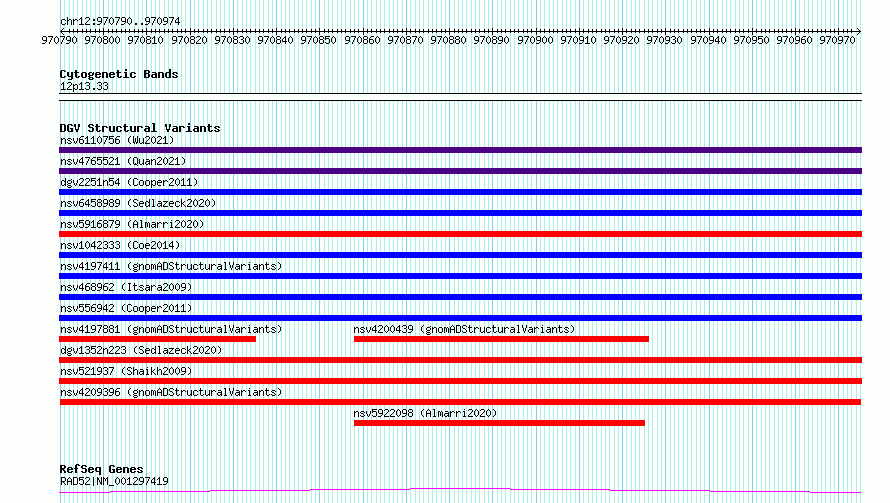
Task: Select the blue bar under nsv468962
Action: pyautogui.click(x=460, y=297)
